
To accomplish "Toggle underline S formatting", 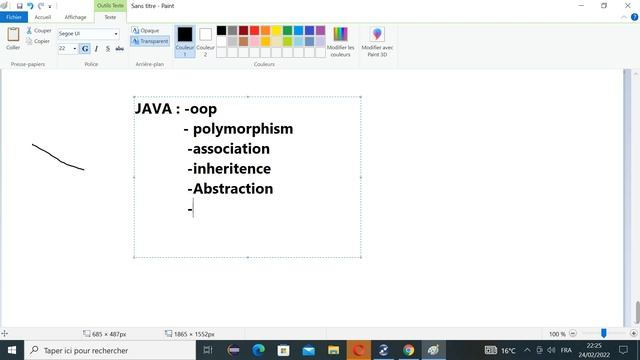I will pyautogui.click(x=108, y=49).
